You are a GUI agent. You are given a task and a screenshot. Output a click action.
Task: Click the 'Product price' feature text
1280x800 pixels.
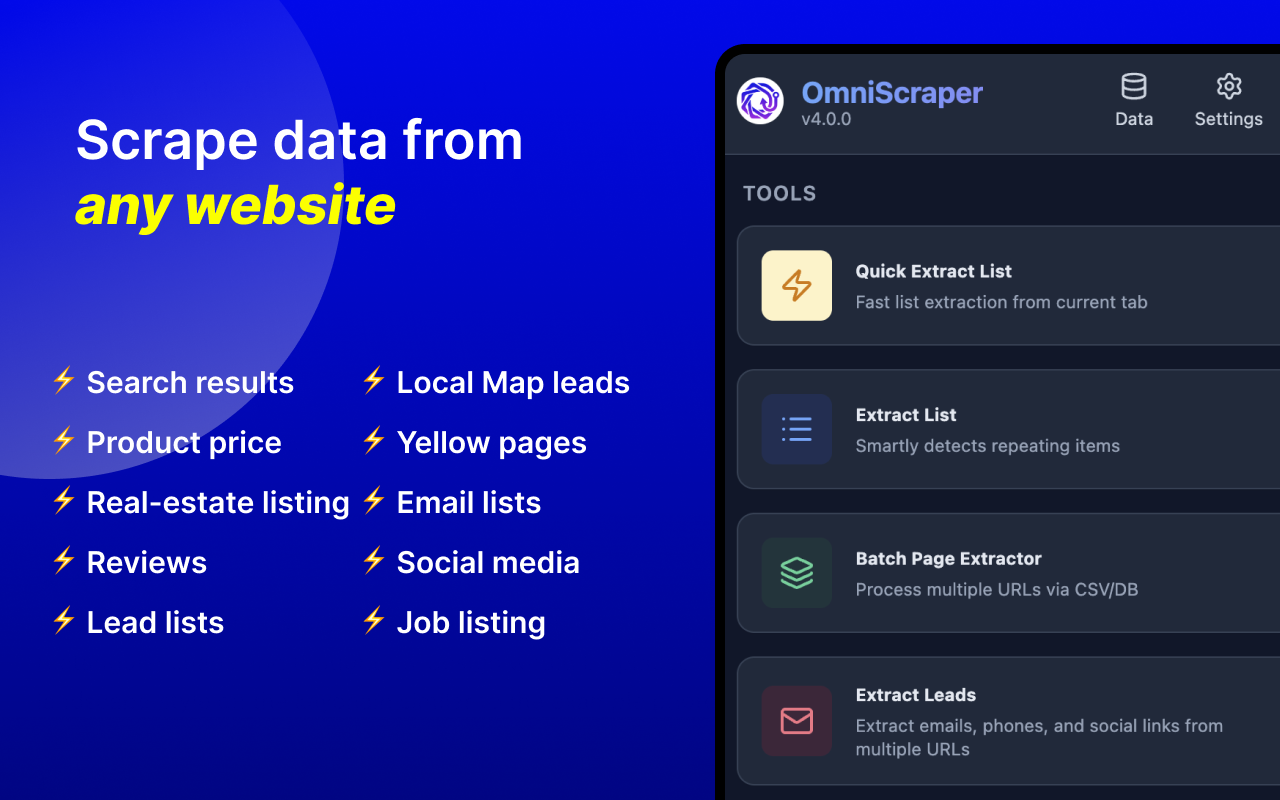pyautogui.click(x=184, y=442)
